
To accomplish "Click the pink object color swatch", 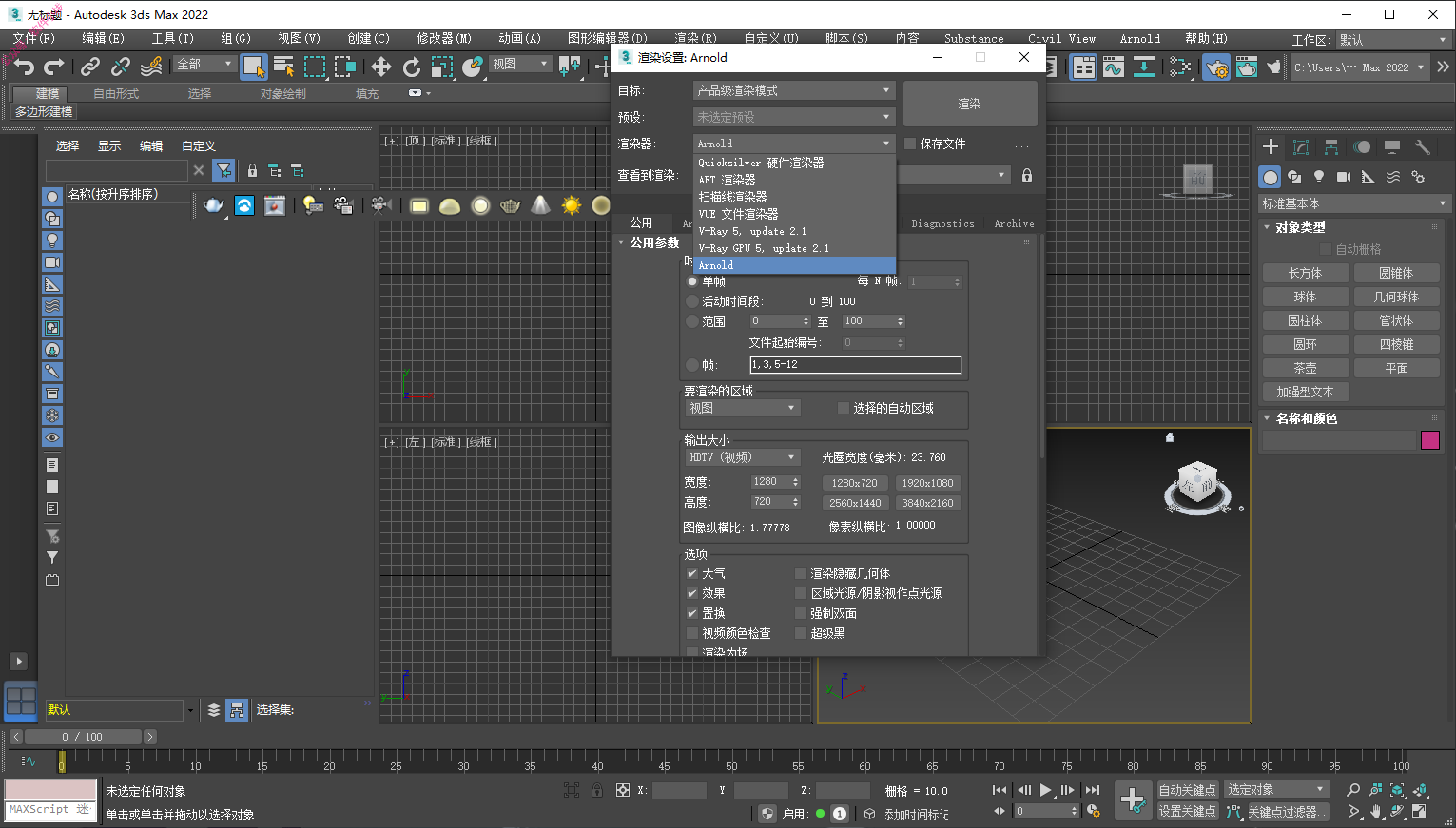I will (x=1430, y=440).
